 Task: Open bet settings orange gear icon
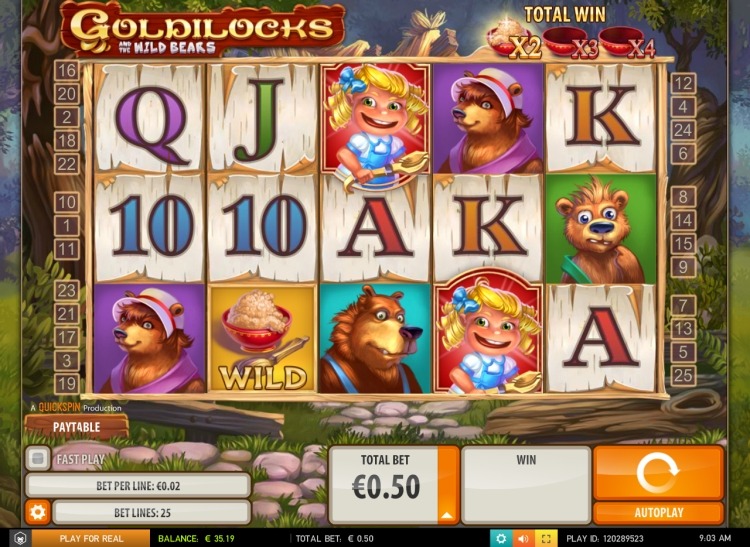click(x=37, y=513)
